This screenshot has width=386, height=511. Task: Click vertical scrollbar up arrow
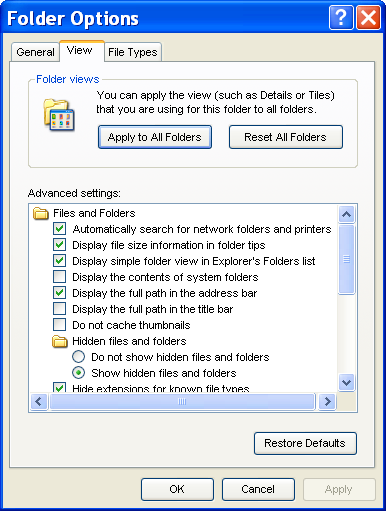tap(347, 214)
